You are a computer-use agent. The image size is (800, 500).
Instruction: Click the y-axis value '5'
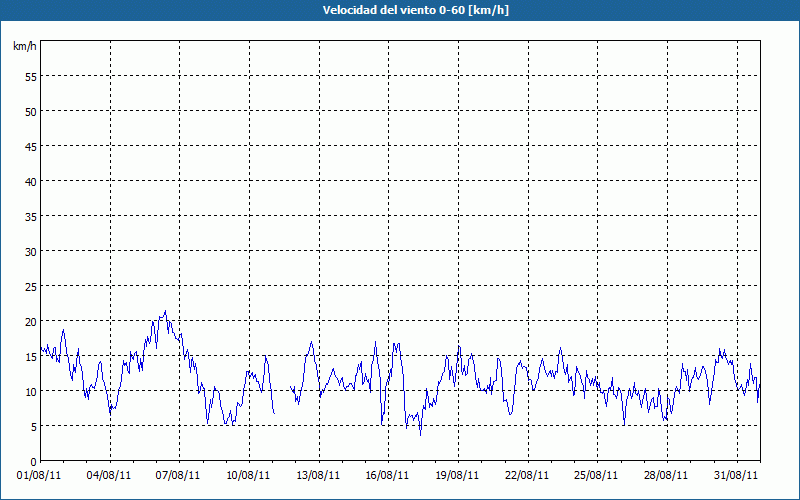click(x=34, y=427)
